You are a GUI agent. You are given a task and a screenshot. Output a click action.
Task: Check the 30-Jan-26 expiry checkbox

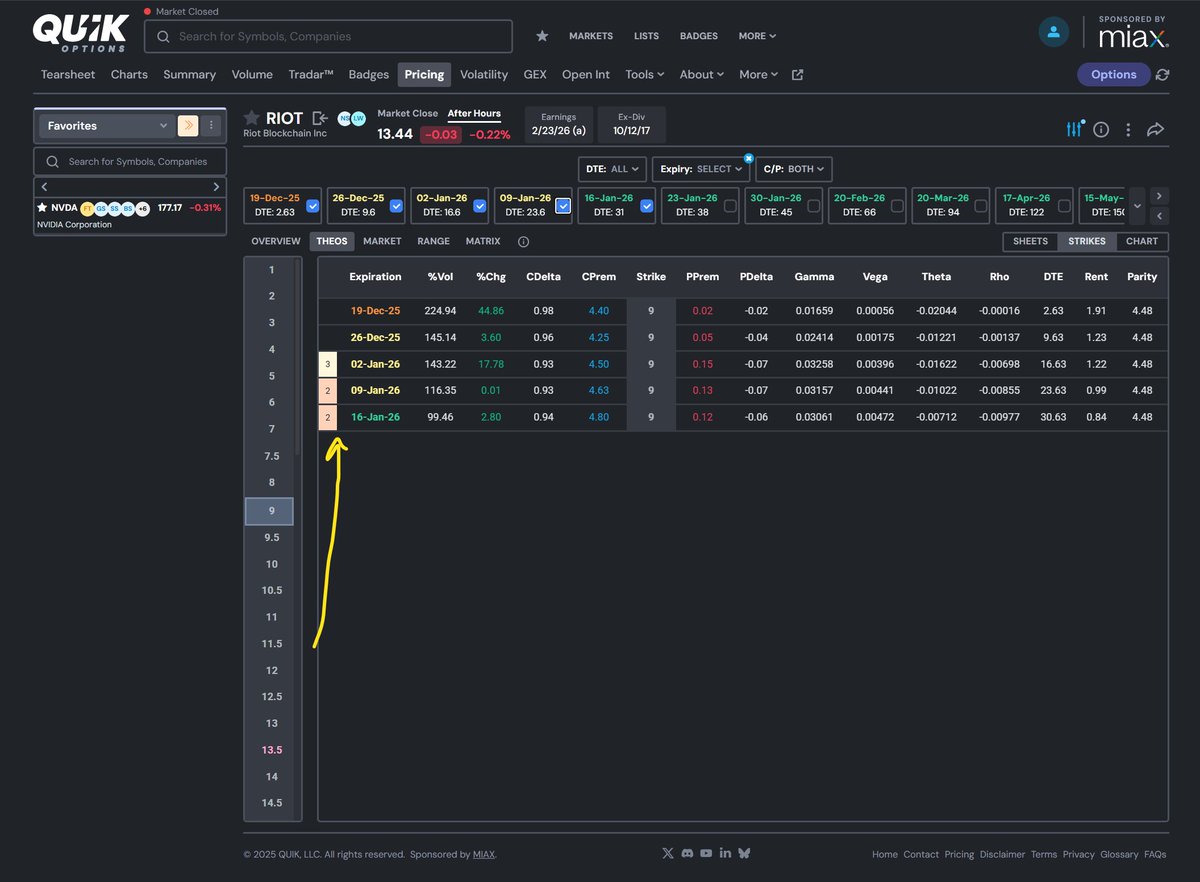coord(814,205)
